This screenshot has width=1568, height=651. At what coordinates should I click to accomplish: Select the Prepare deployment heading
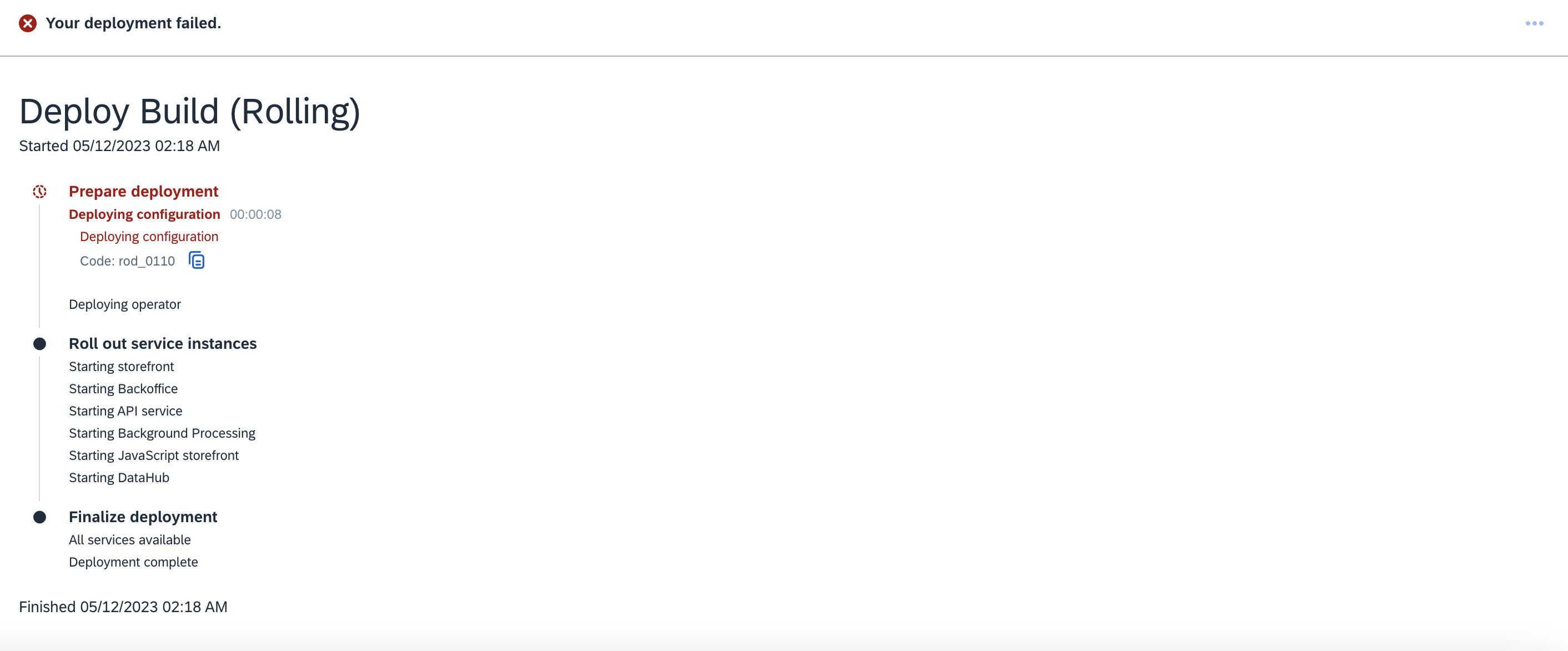(x=143, y=191)
